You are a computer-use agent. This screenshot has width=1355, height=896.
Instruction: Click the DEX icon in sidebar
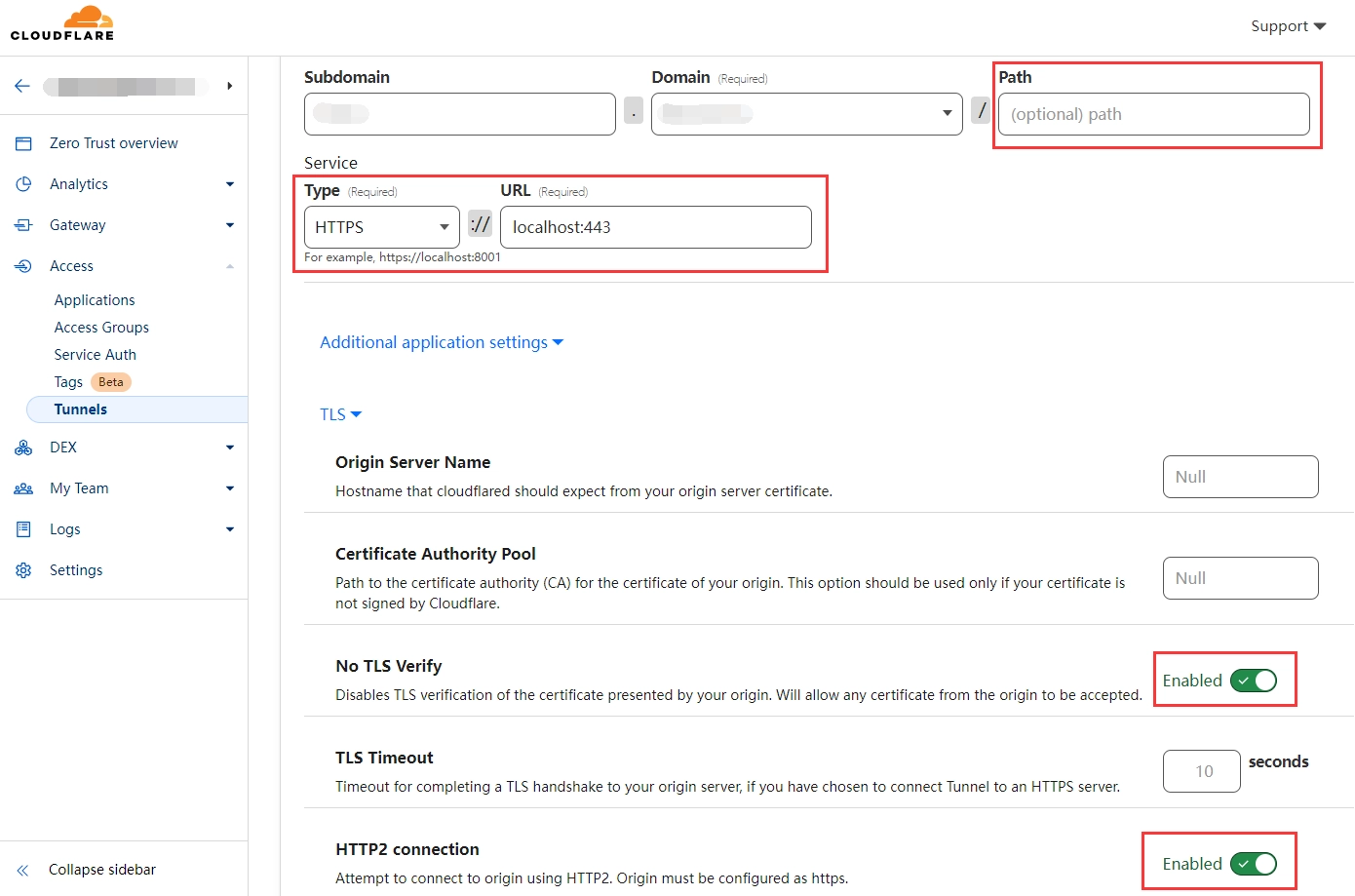[23, 448]
